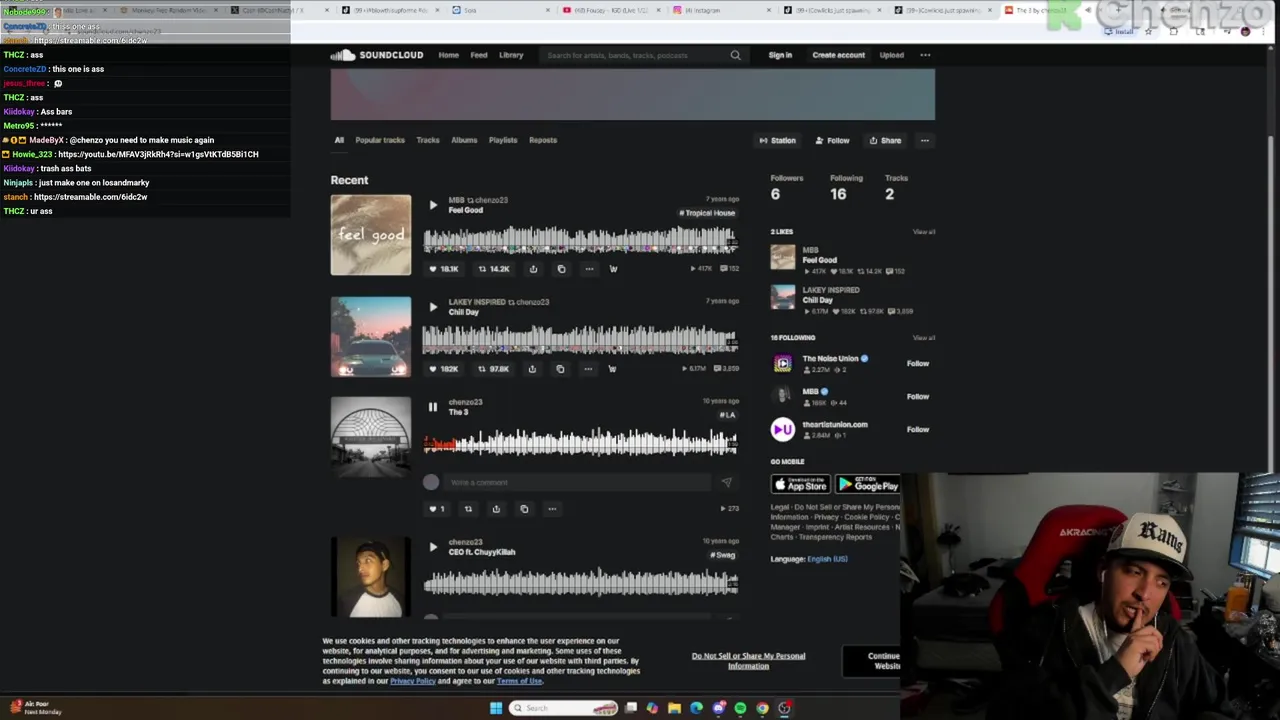Copy link for Feel Good track

coord(561,269)
